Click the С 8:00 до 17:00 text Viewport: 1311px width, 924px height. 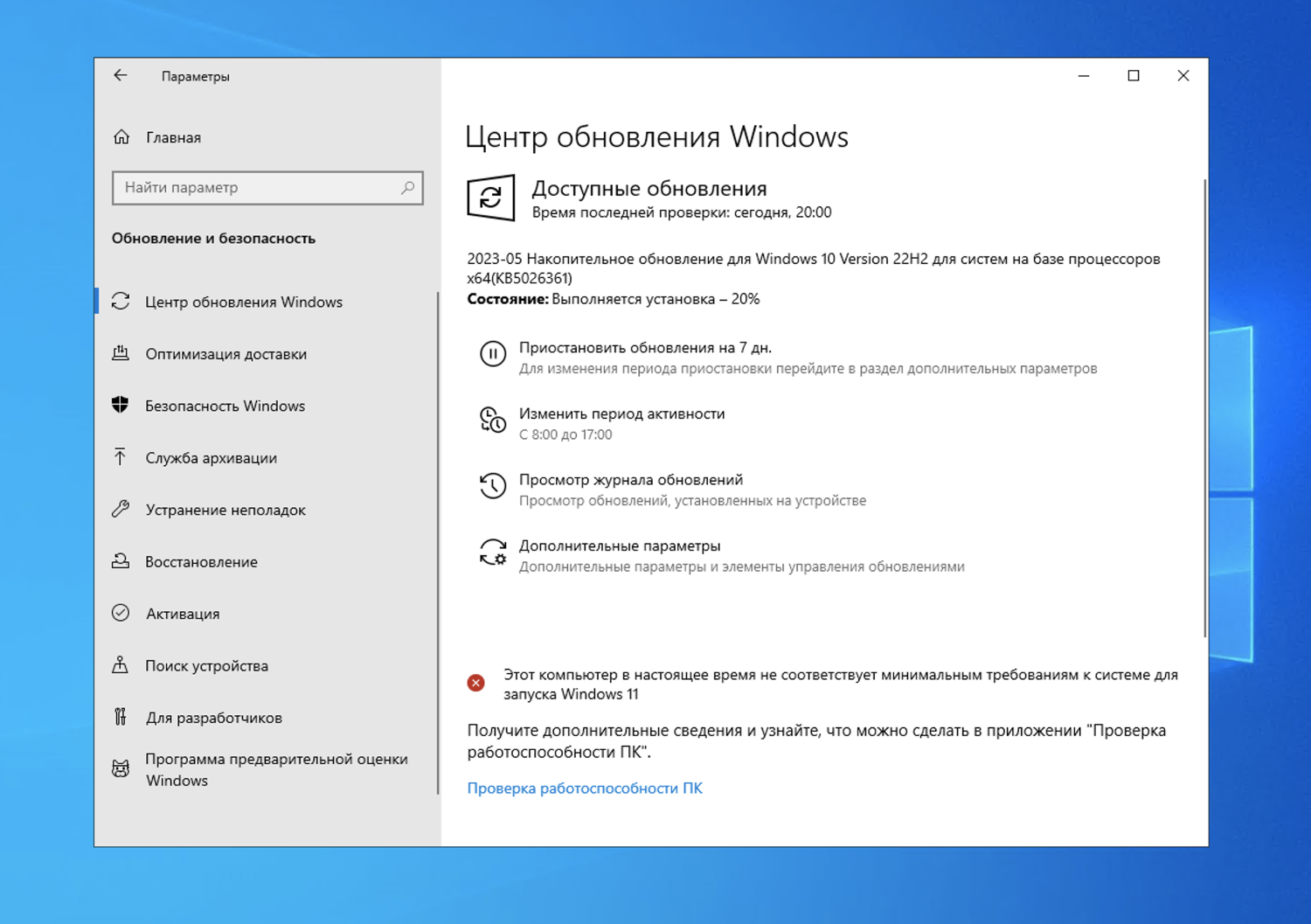565,434
